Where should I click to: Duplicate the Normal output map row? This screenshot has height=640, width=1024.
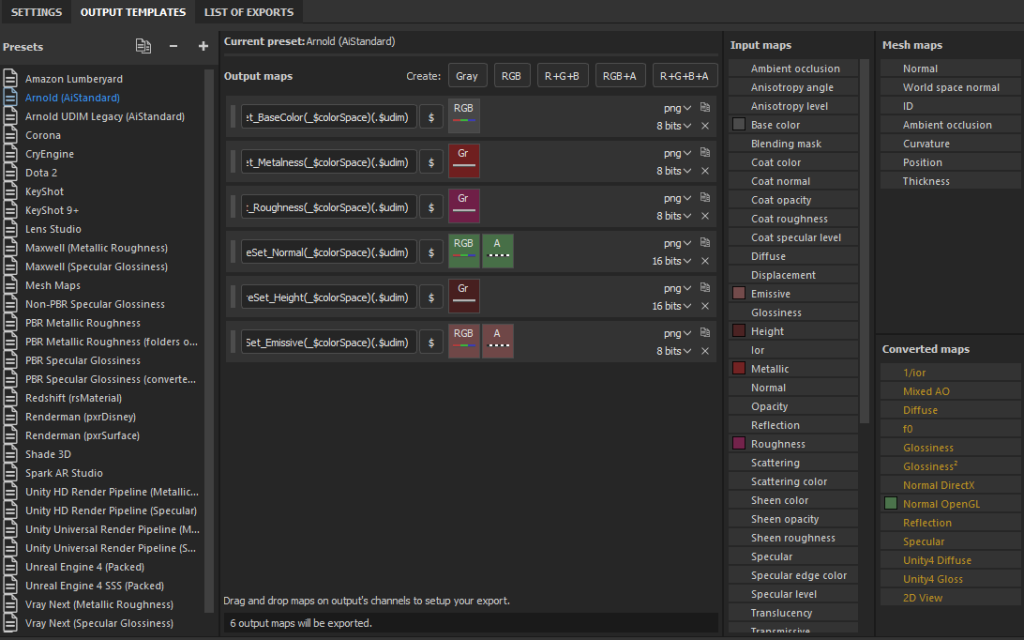tap(705, 242)
